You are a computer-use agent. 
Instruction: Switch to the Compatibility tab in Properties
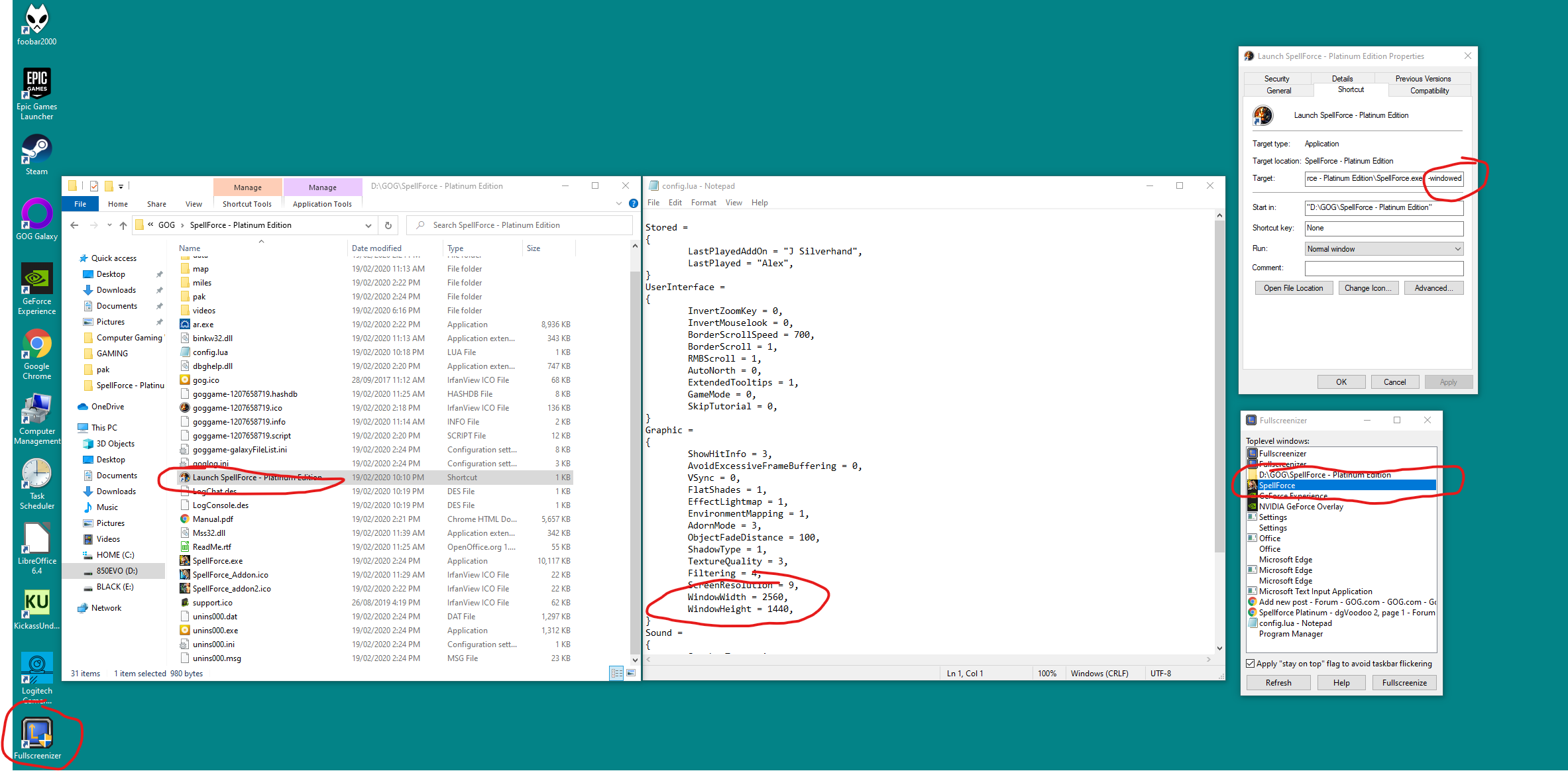(1429, 91)
